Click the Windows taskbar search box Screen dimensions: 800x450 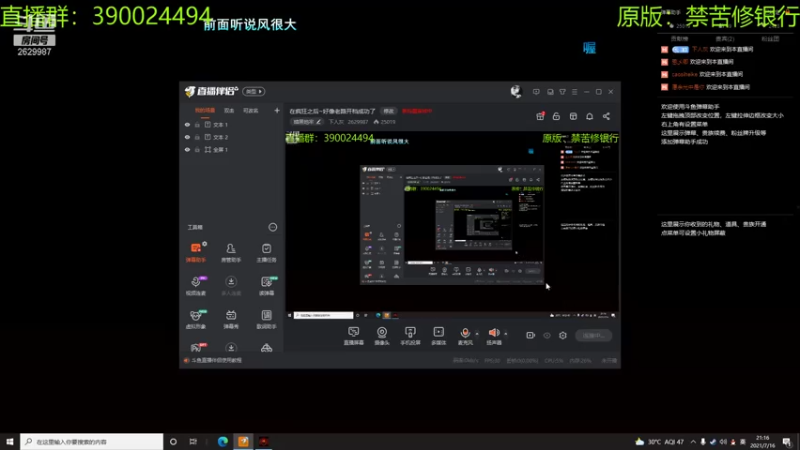click(x=91, y=442)
